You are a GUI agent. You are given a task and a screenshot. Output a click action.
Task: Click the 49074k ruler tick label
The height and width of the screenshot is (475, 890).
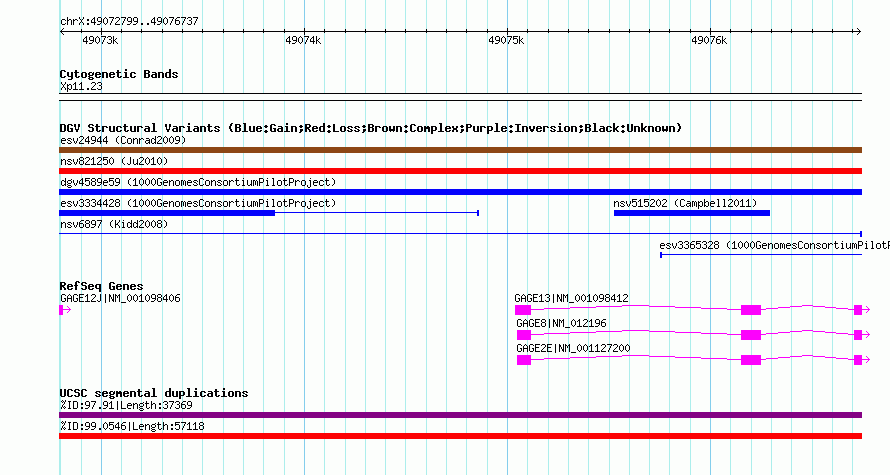point(303,40)
